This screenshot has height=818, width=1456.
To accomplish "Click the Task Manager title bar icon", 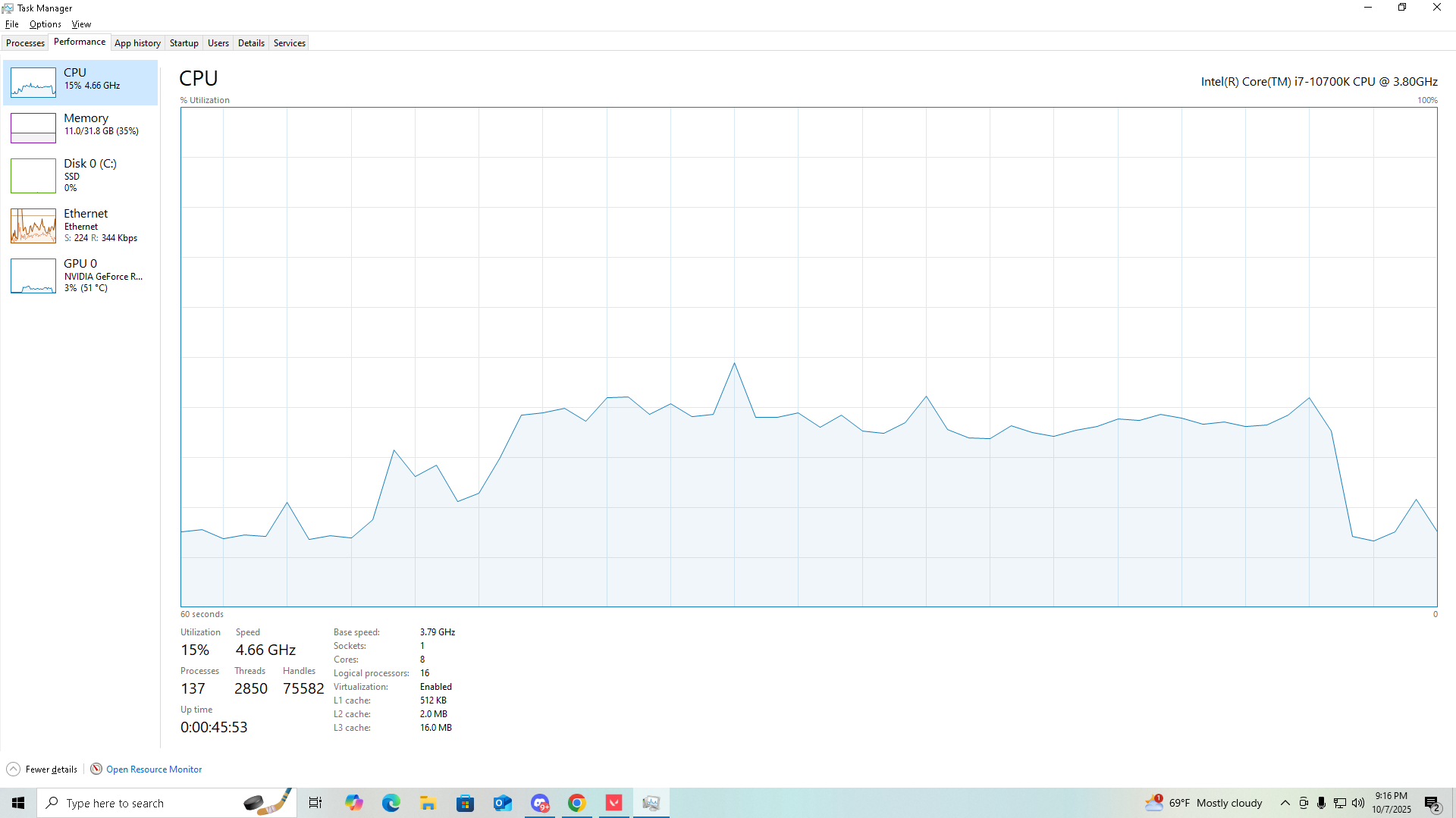I will (x=8, y=8).
